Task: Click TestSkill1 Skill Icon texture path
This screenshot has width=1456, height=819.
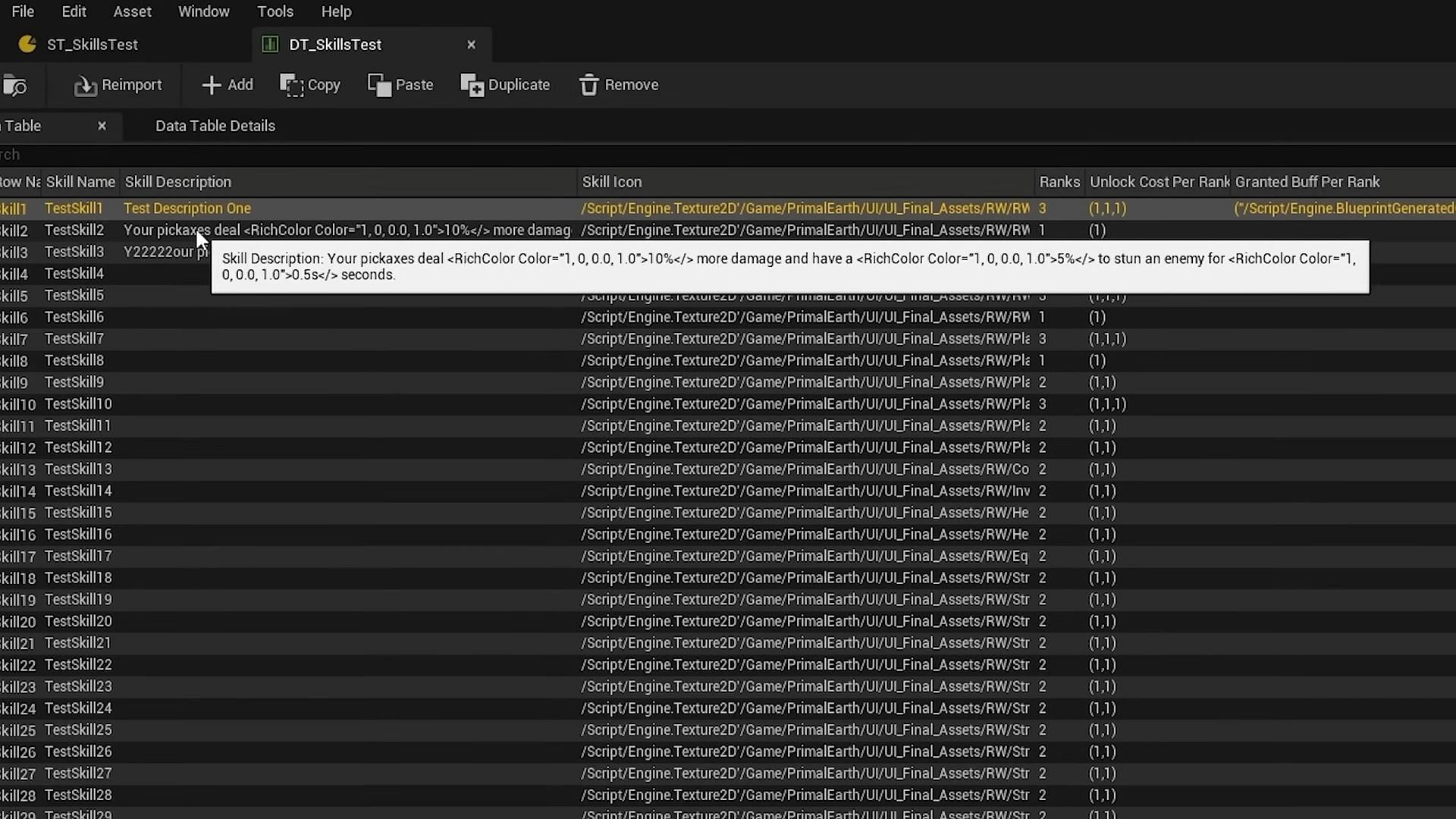Action: tap(805, 209)
